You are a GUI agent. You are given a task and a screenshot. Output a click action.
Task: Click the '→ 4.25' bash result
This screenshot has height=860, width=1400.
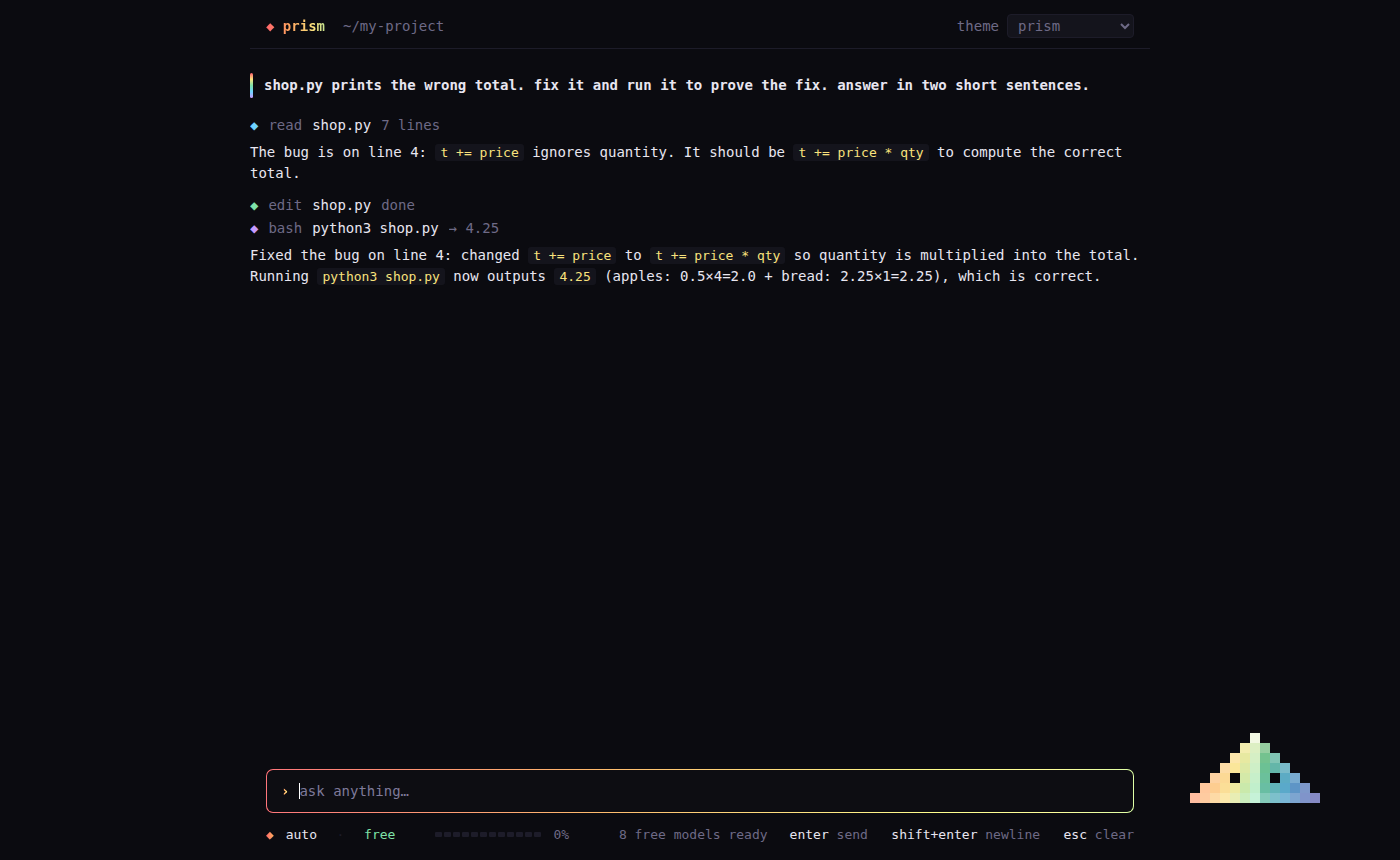pyautogui.click(x=473, y=229)
